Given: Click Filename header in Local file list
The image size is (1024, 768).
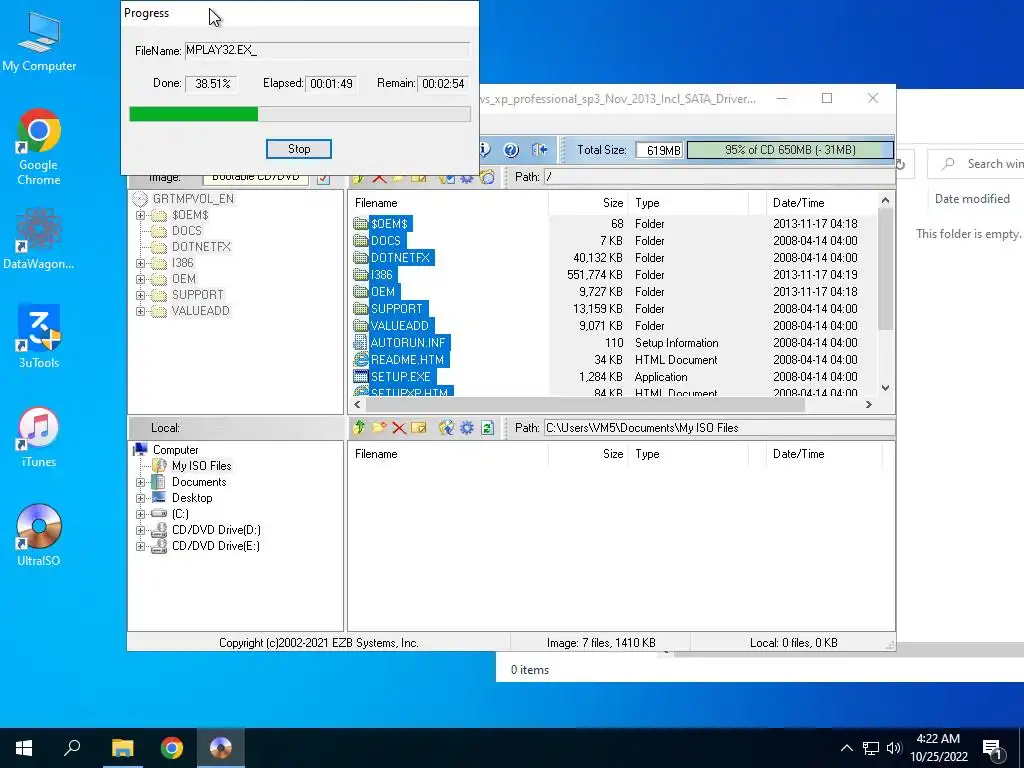Looking at the screenshot, I should (448, 454).
